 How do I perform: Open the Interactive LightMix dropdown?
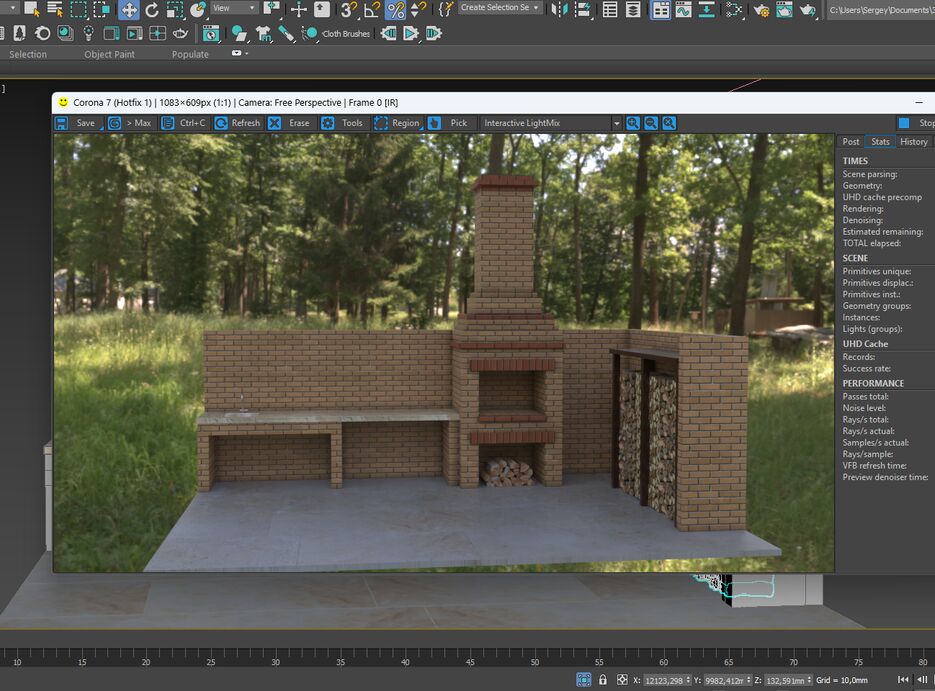pos(550,123)
